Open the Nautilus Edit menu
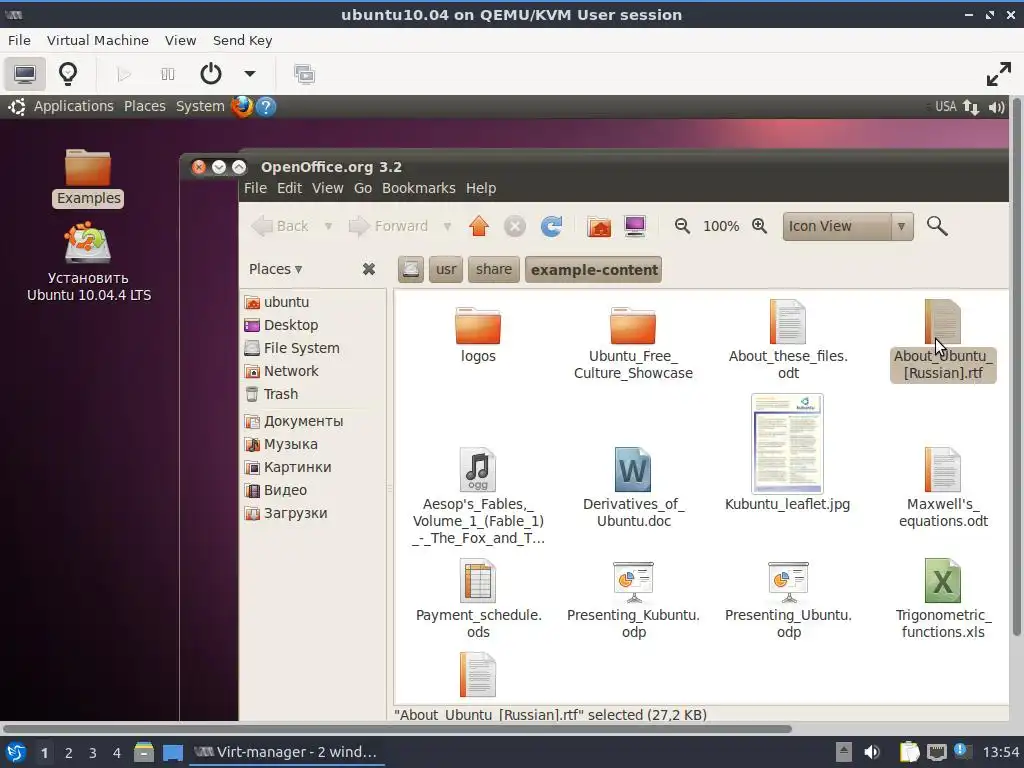Screen dimensions: 1024x768 (x=289, y=188)
